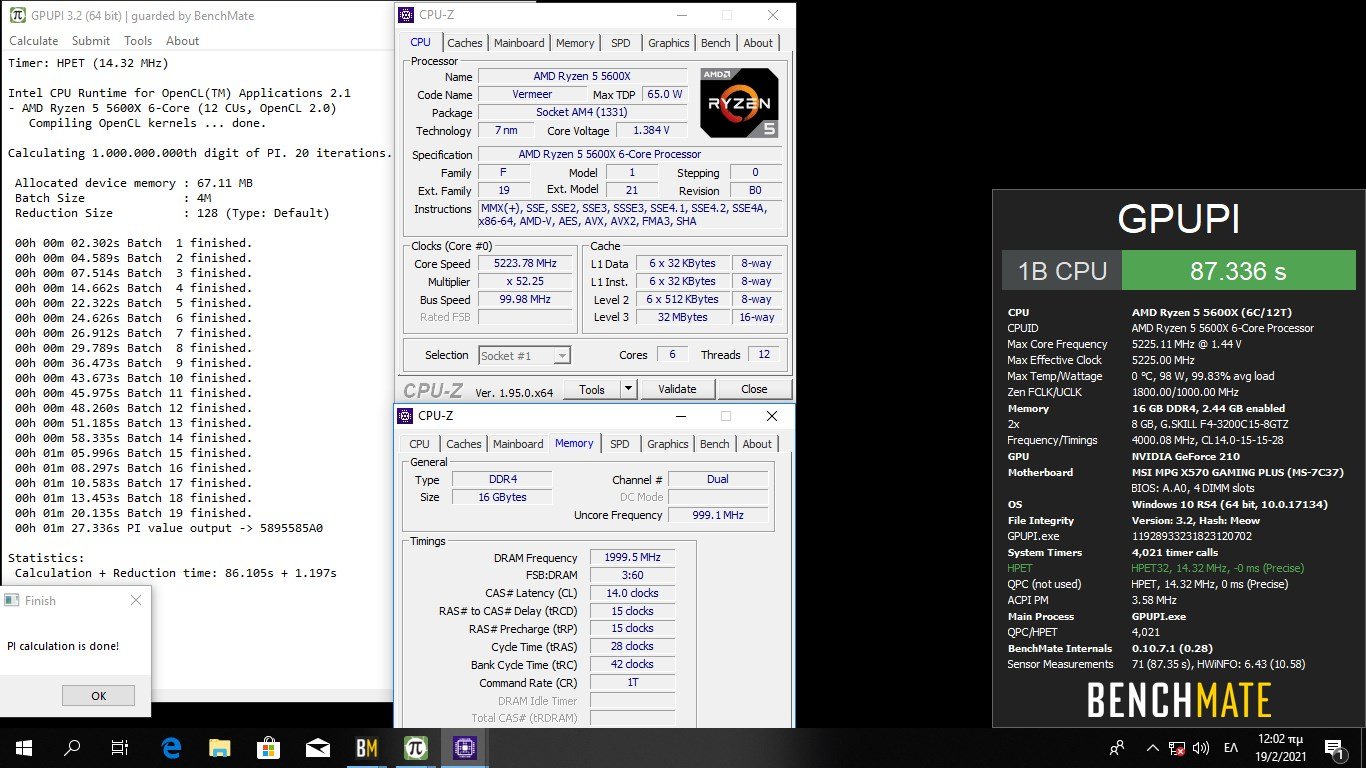
Task: Click the 1B CPU label in BenchMate
Action: (1062, 271)
